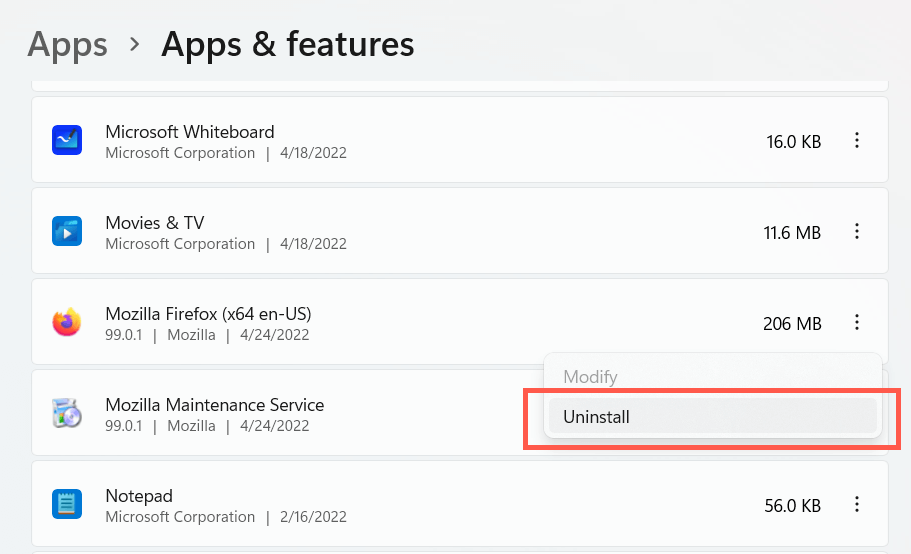Choose Uninstall from the context menu
The height and width of the screenshot is (554, 911).
pyautogui.click(x=596, y=417)
